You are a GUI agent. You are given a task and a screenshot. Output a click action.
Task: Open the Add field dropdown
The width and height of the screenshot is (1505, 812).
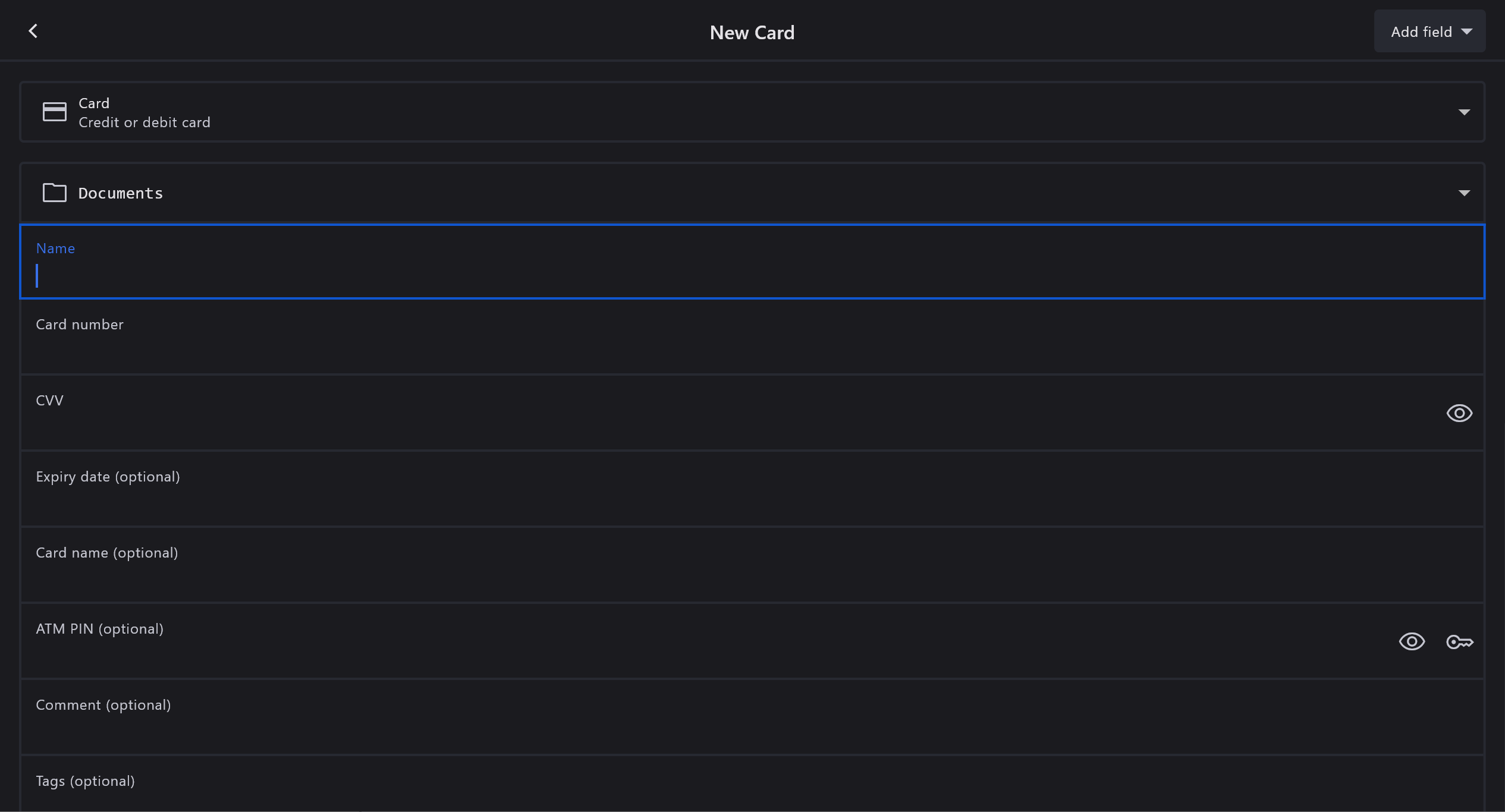pyautogui.click(x=1429, y=32)
